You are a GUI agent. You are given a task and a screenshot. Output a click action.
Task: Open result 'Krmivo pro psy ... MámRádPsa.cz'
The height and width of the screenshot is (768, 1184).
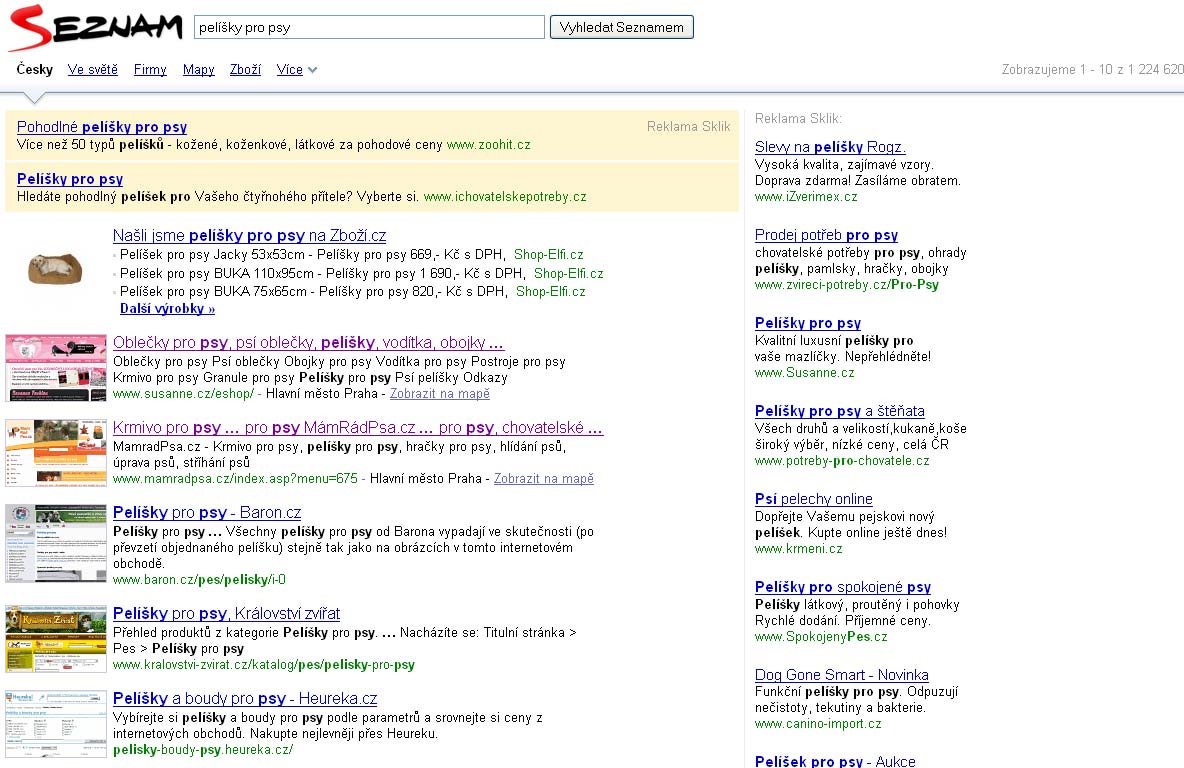[358, 427]
